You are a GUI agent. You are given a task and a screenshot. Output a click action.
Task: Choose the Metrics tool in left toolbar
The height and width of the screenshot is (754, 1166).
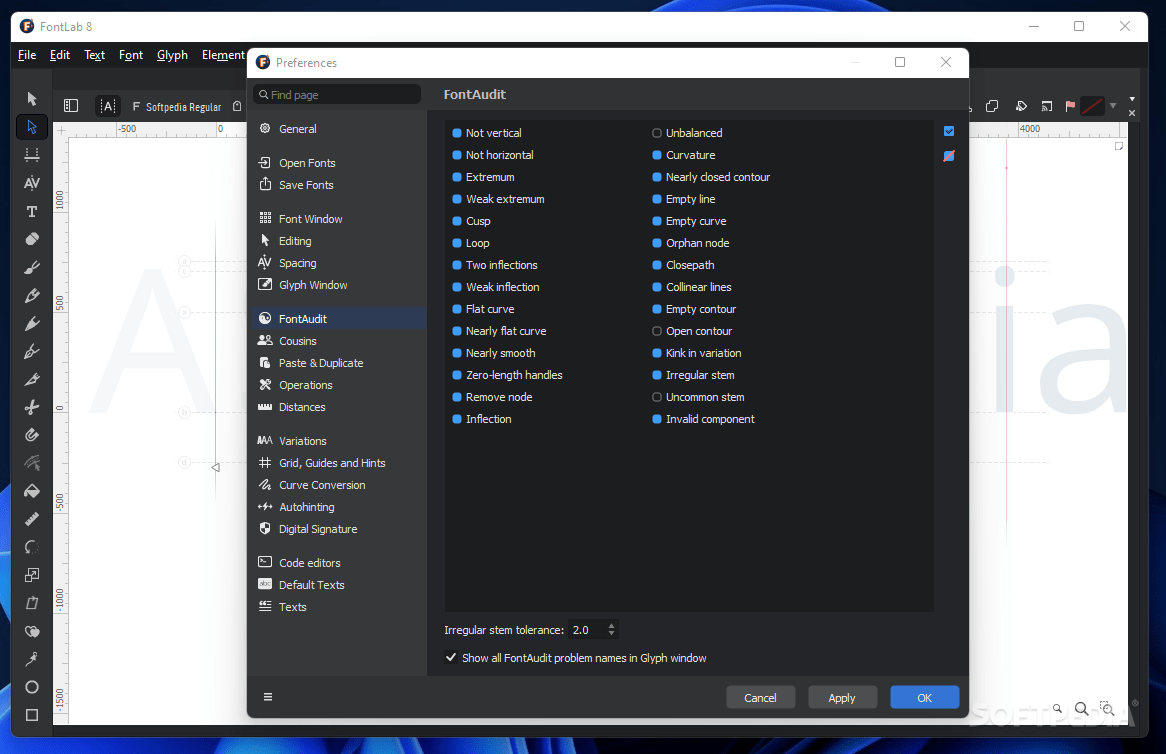(32, 155)
